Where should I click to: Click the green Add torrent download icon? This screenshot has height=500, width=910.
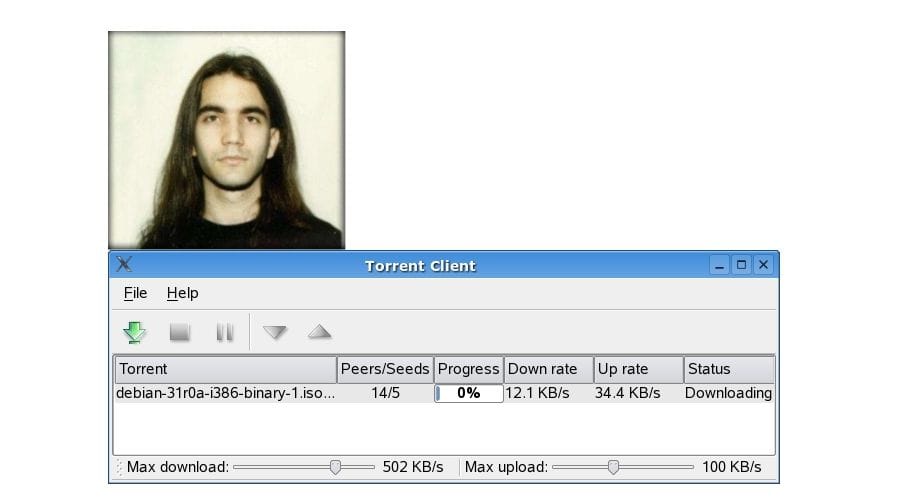point(135,332)
